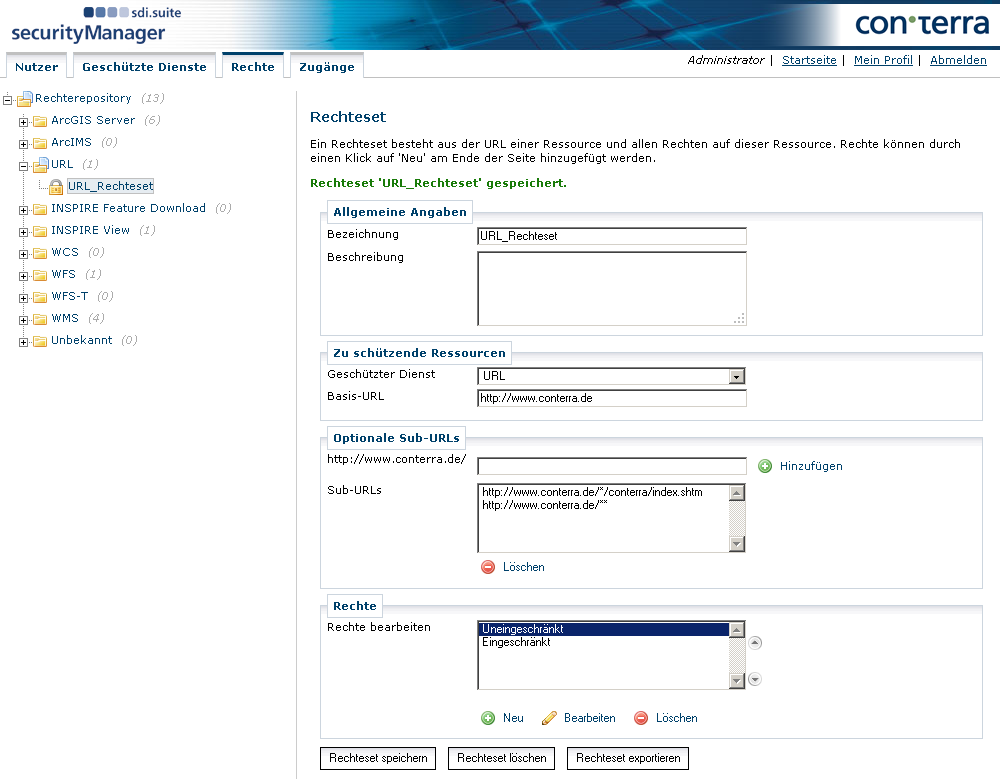Click the red Löschen icon under Rechte

point(641,718)
